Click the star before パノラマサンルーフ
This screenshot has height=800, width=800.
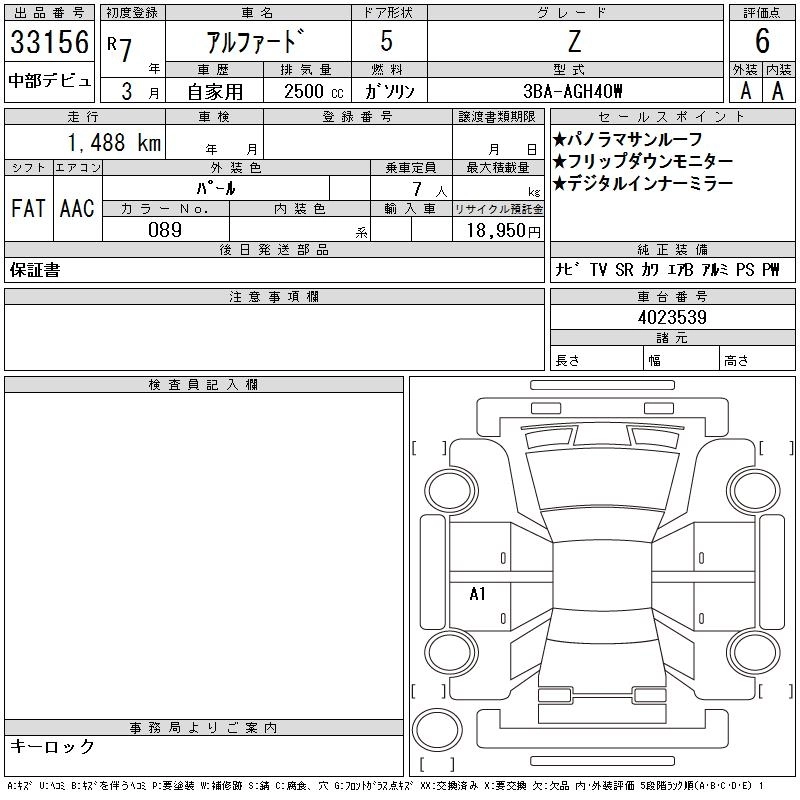(x=559, y=139)
